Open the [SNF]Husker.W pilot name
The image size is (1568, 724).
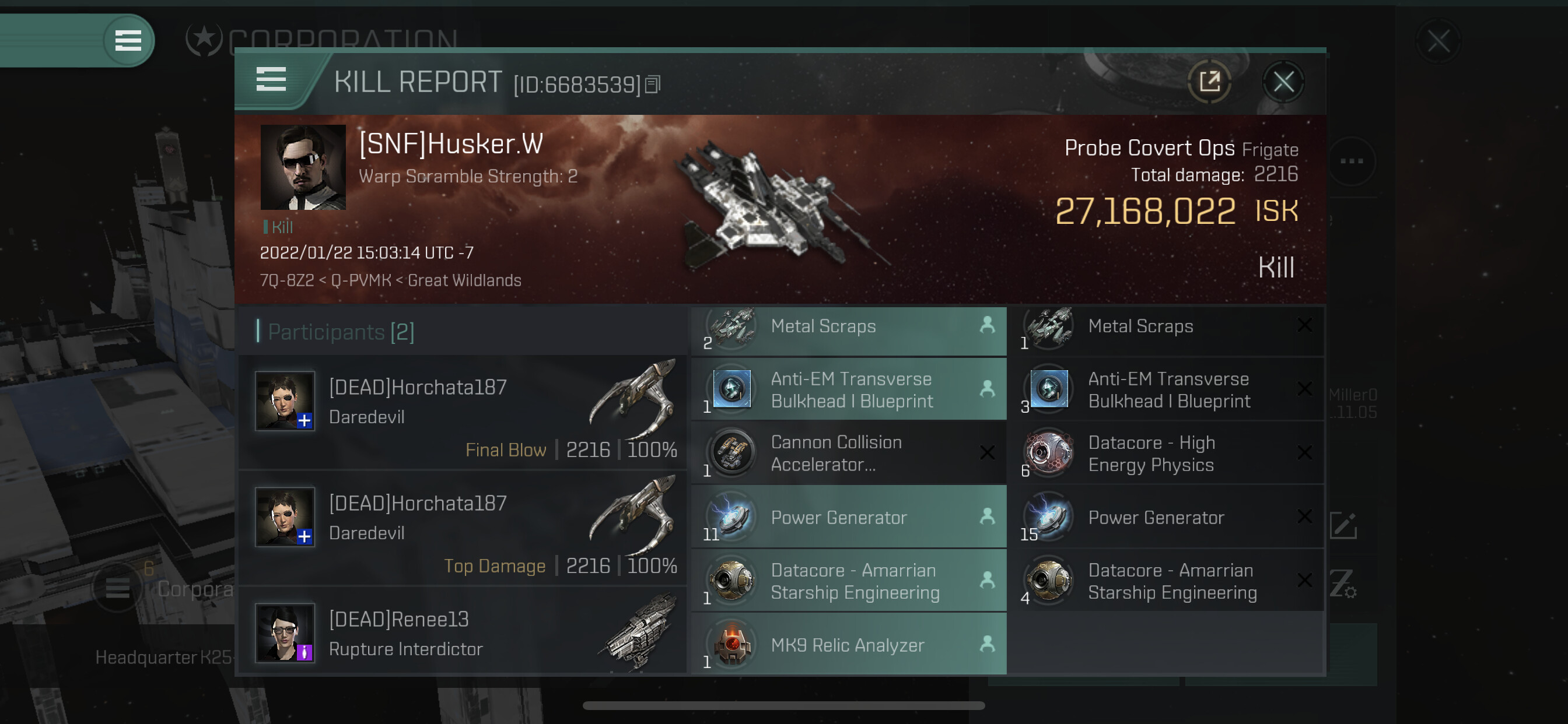450,144
